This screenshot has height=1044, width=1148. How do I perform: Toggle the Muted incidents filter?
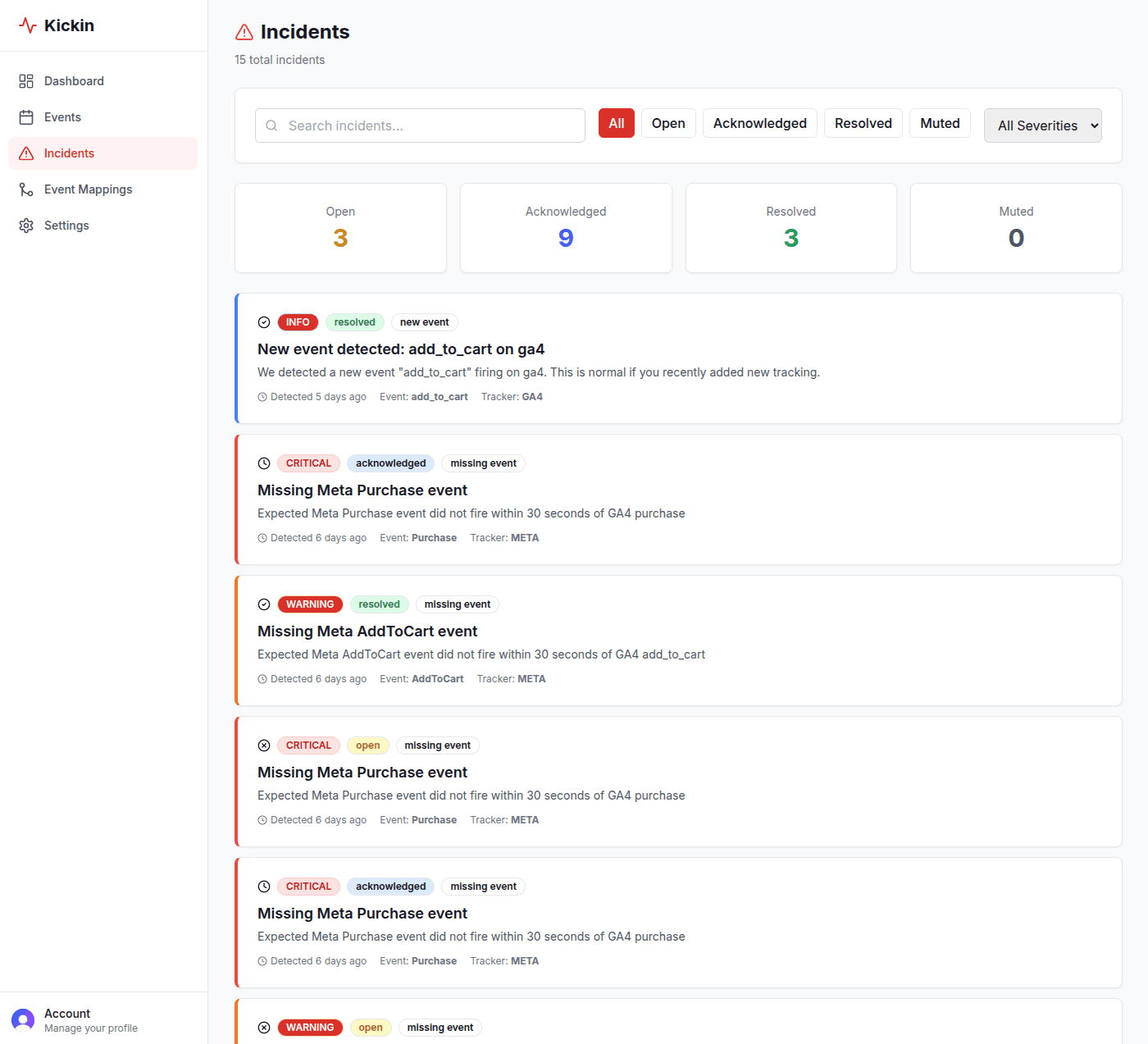point(940,123)
